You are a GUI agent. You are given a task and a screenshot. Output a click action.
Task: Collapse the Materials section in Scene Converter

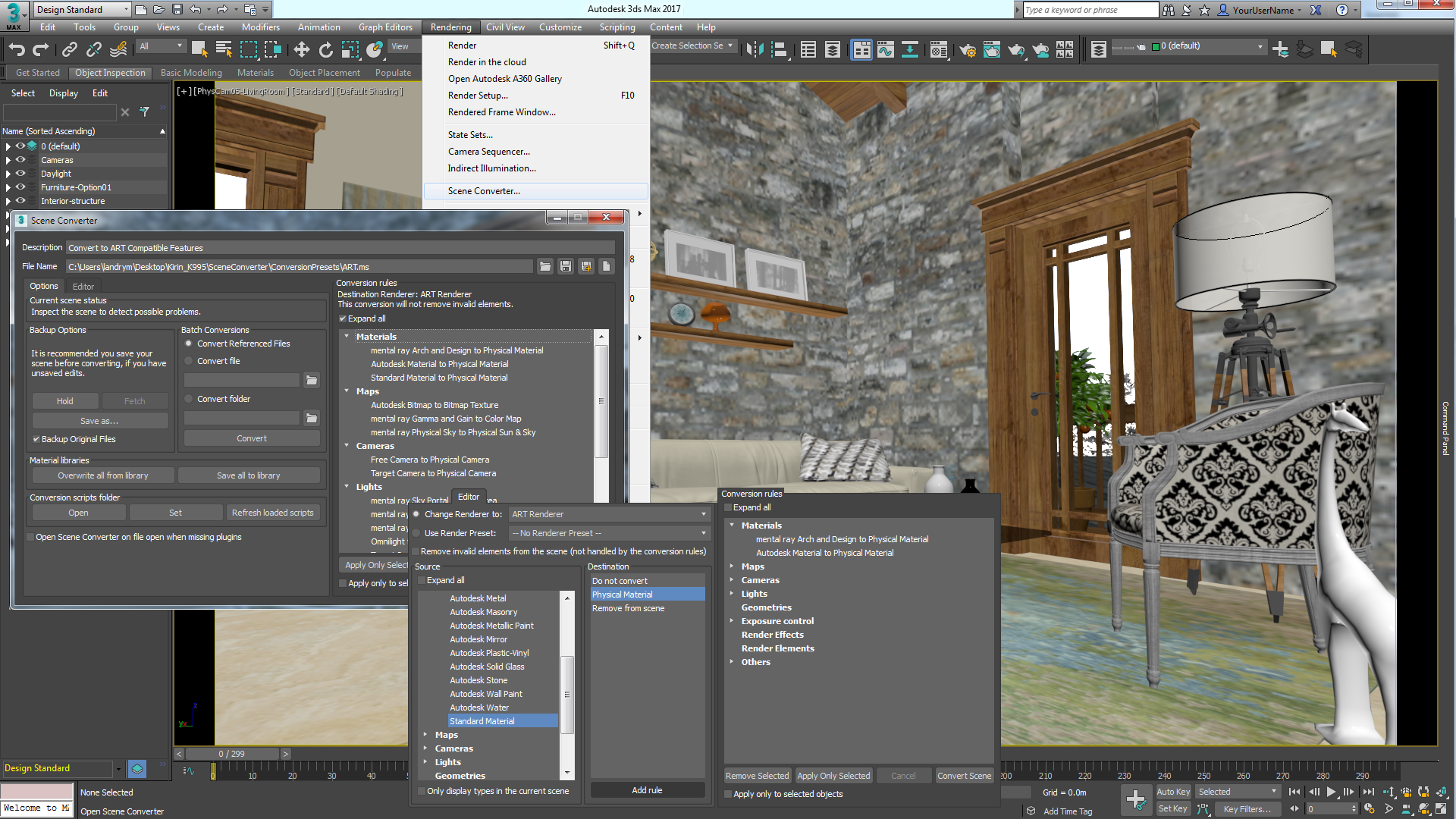[x=347, y=336]
